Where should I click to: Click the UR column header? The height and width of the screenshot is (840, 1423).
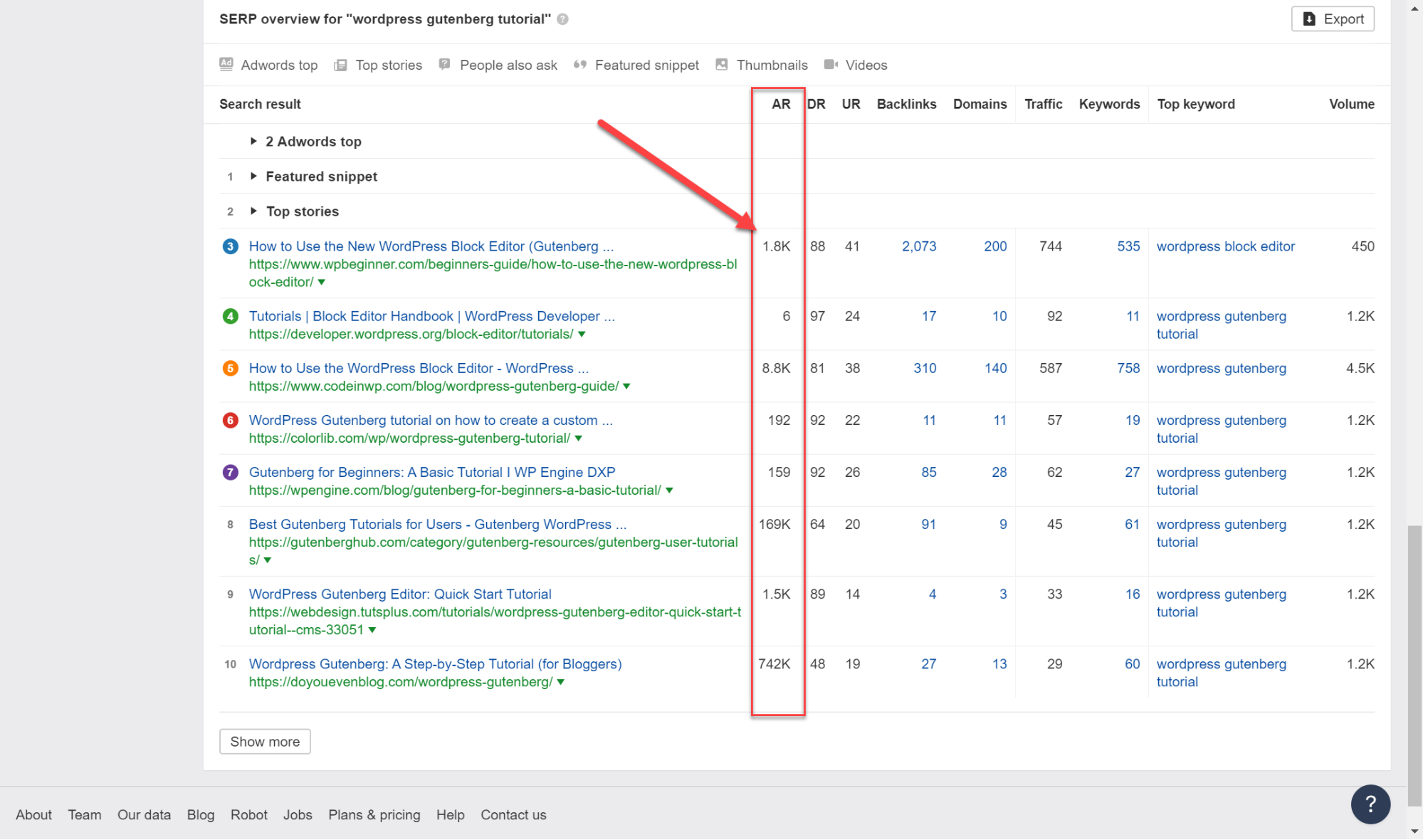tap(851, 104)
